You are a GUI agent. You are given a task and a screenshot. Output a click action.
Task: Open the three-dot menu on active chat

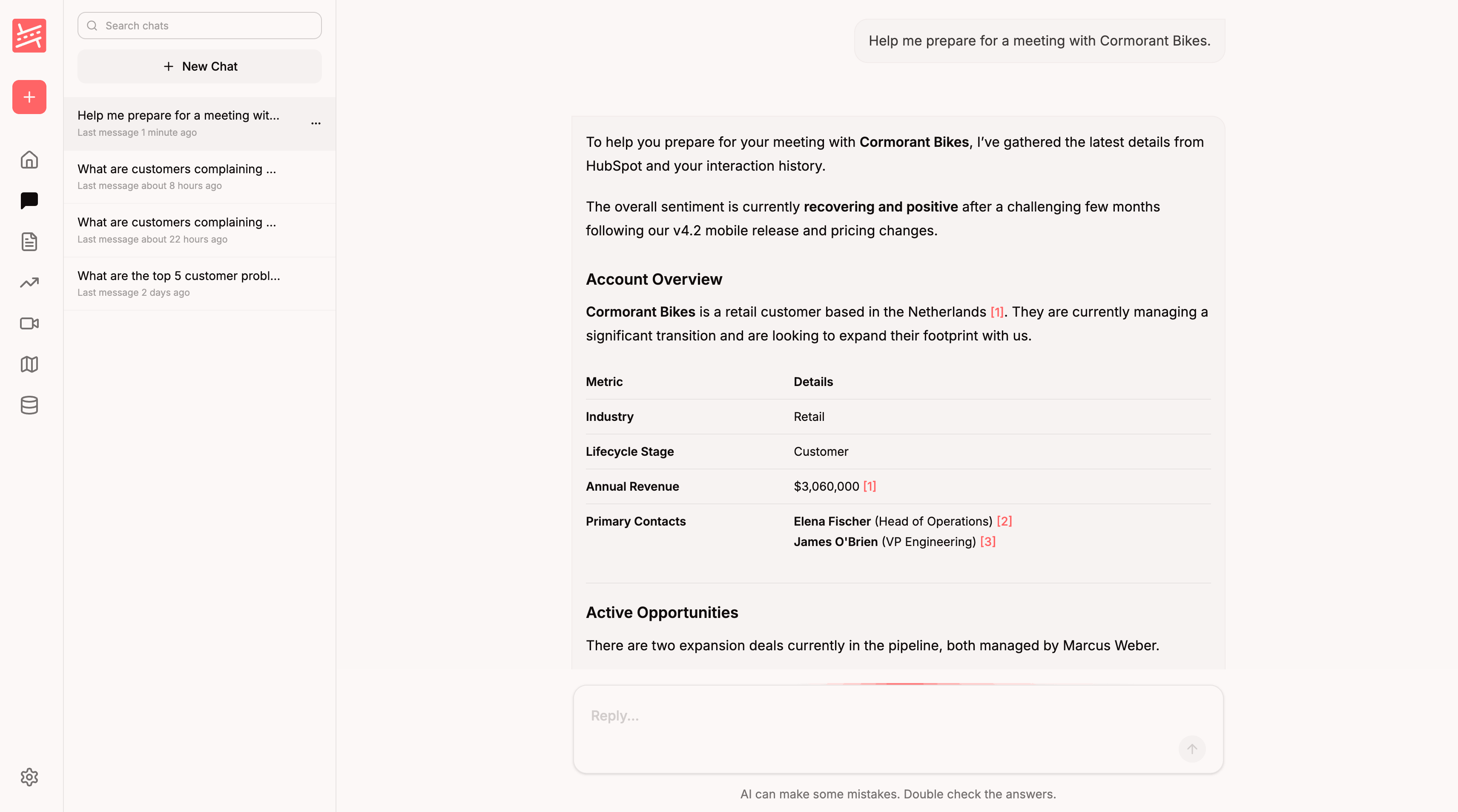click(316, 123)
